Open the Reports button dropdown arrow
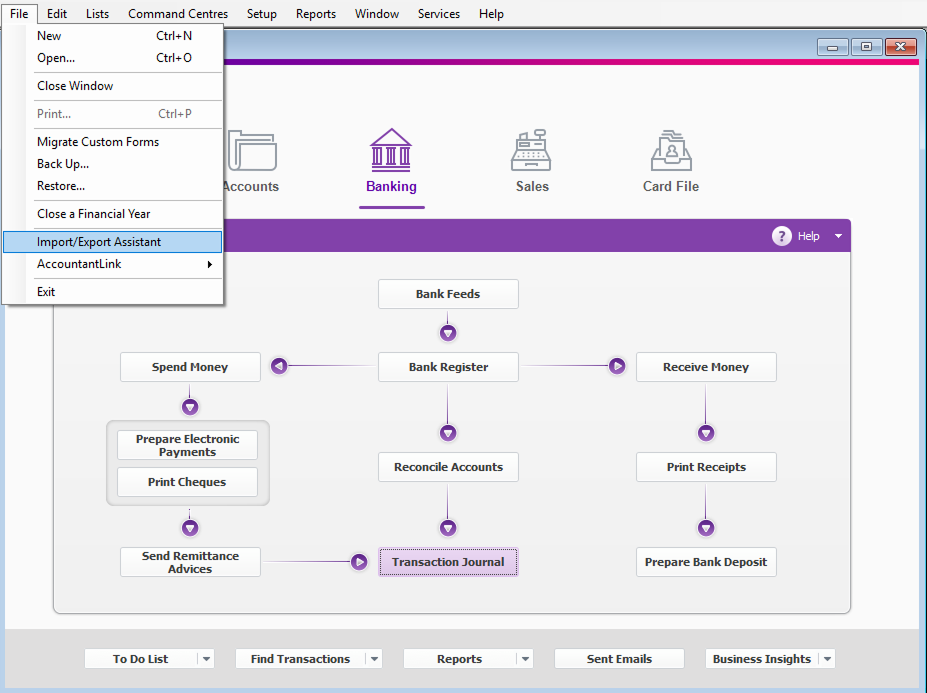The height and width of the screenshot is (693, 927). [525, 659]
